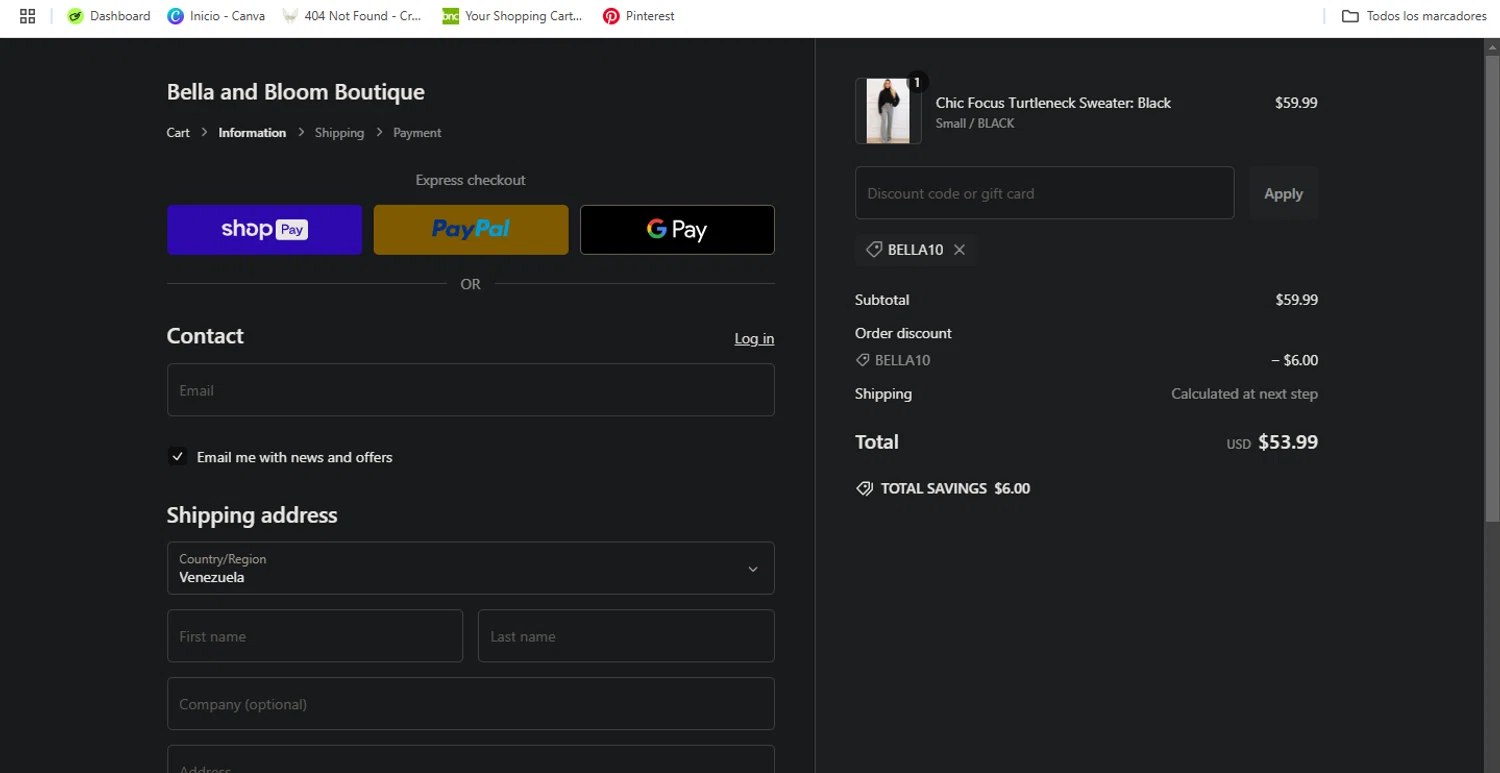Pay with PayPal express checkout
The height and width of the screenshot is (773, 1500).
pyautogui.click(x=471, y=230)
